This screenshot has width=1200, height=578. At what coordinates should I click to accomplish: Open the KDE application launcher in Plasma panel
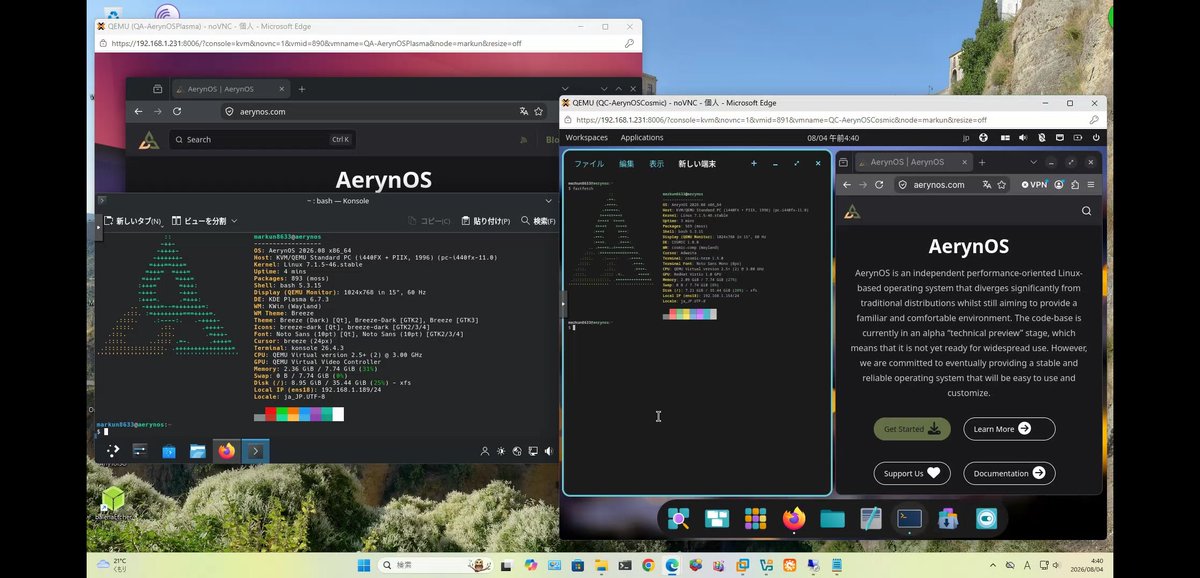coord(113,452)
